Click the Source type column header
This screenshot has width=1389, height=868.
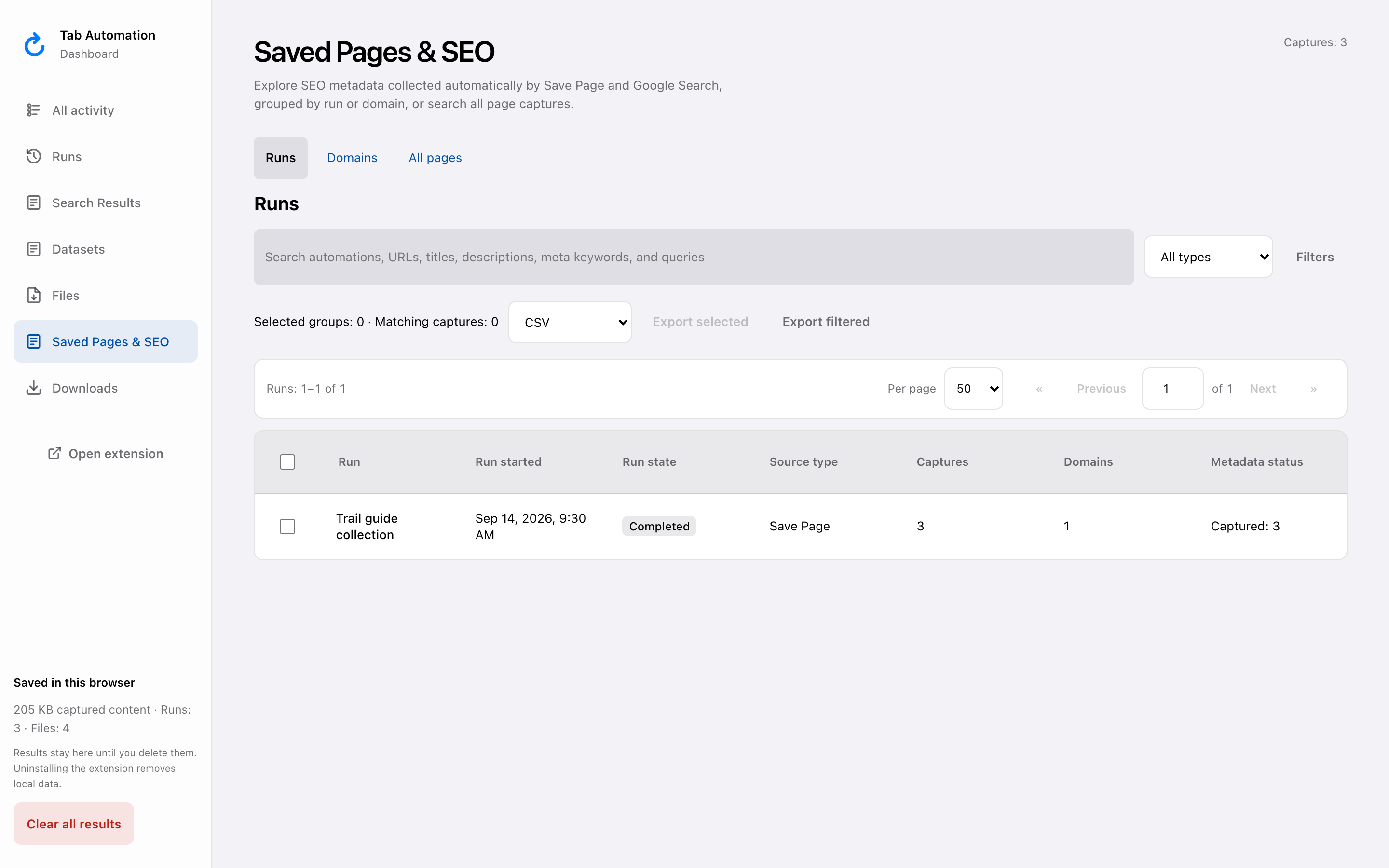tap(803, 461)
